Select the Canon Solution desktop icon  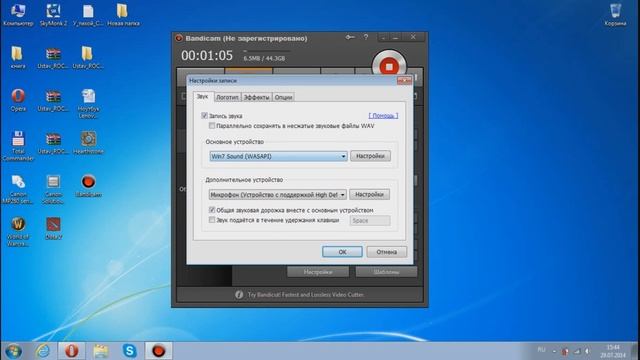coord(53,189)
